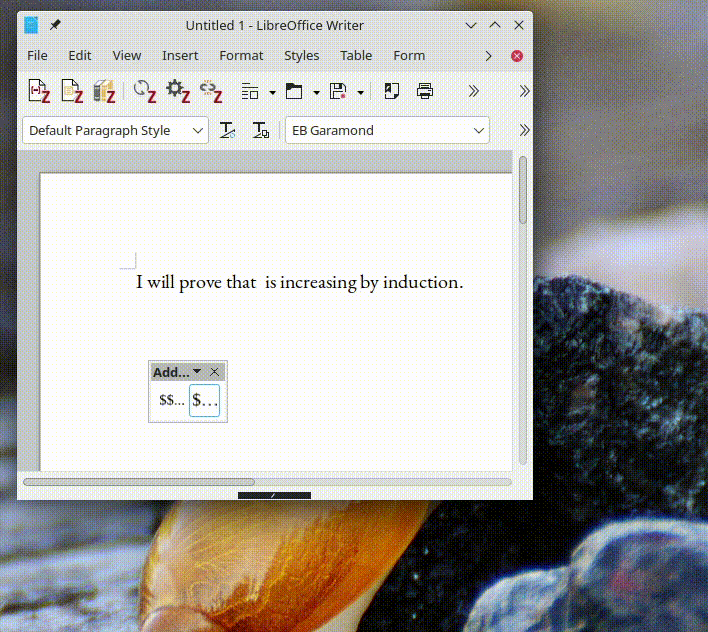Click the pin icon in title bar
This screenshot has width=708, height=632.
pyautogui.click(x=55, y=24)
